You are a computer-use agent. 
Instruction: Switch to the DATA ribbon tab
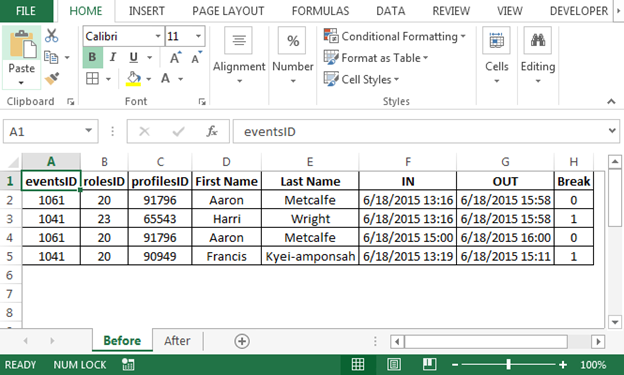click(x=390, y=11)
